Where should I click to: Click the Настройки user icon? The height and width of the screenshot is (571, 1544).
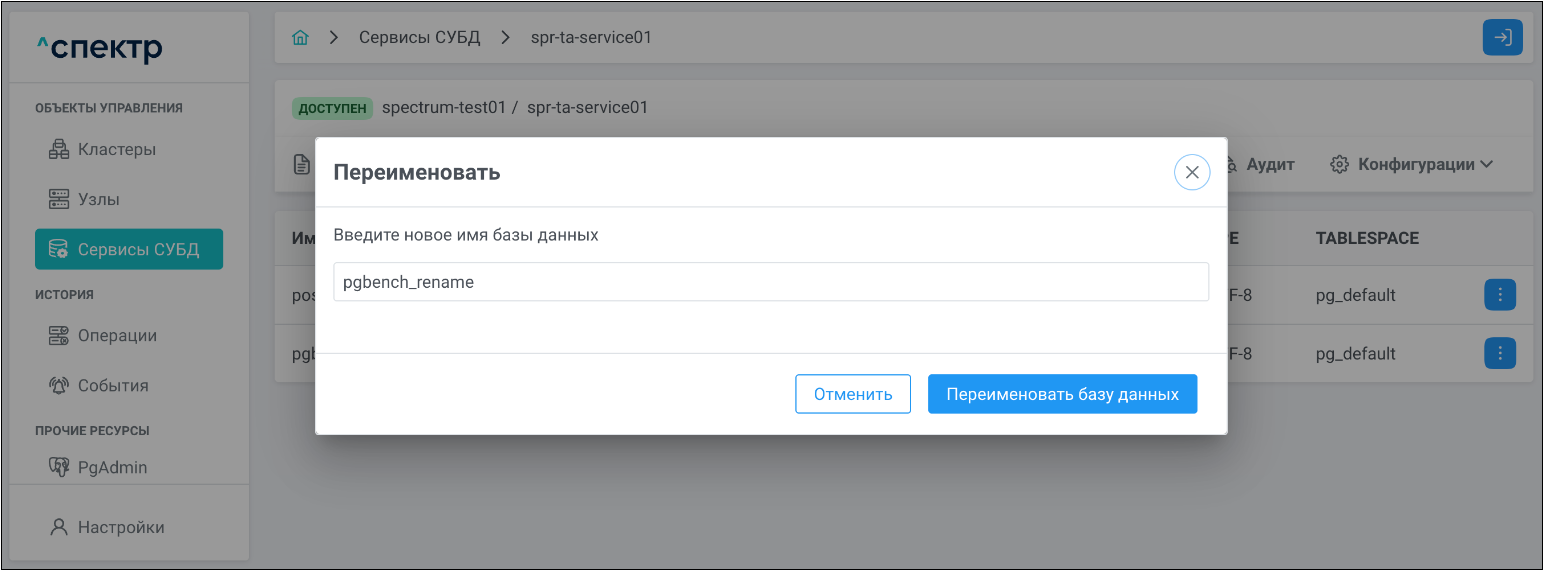[59, 527]
